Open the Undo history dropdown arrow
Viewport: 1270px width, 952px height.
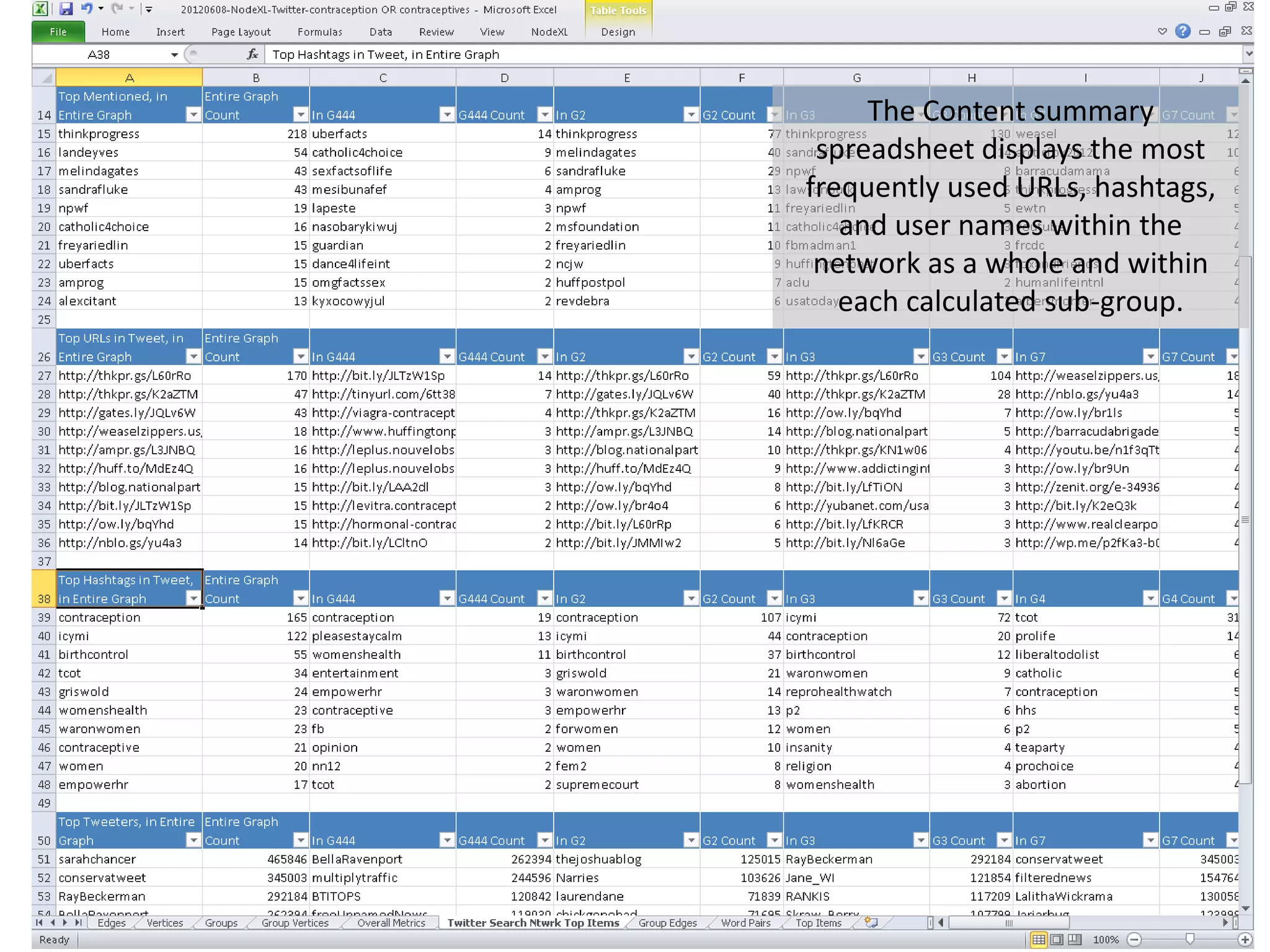(x=100, y=9)
